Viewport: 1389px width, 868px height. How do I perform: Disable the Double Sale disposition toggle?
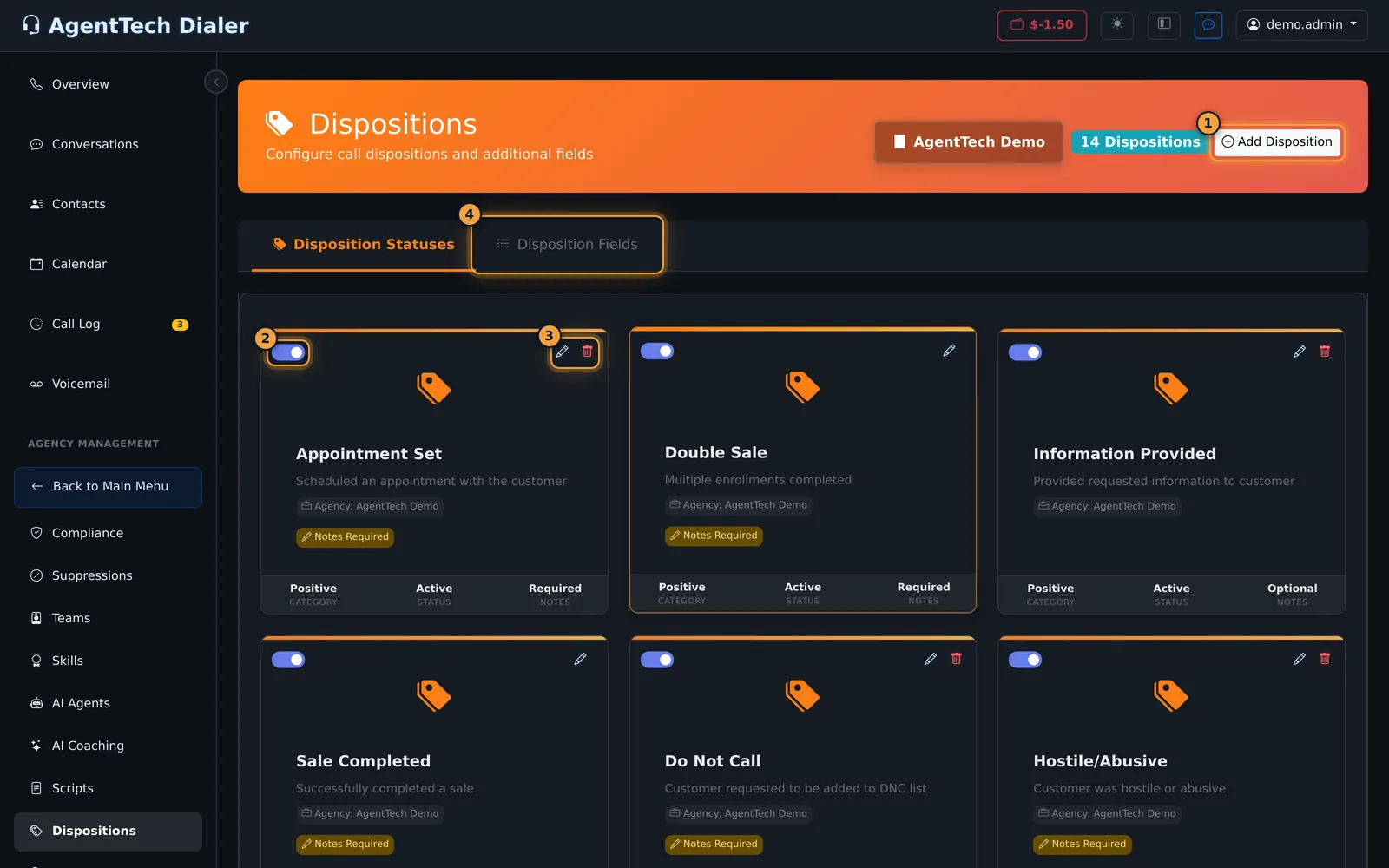coord(657,352)
